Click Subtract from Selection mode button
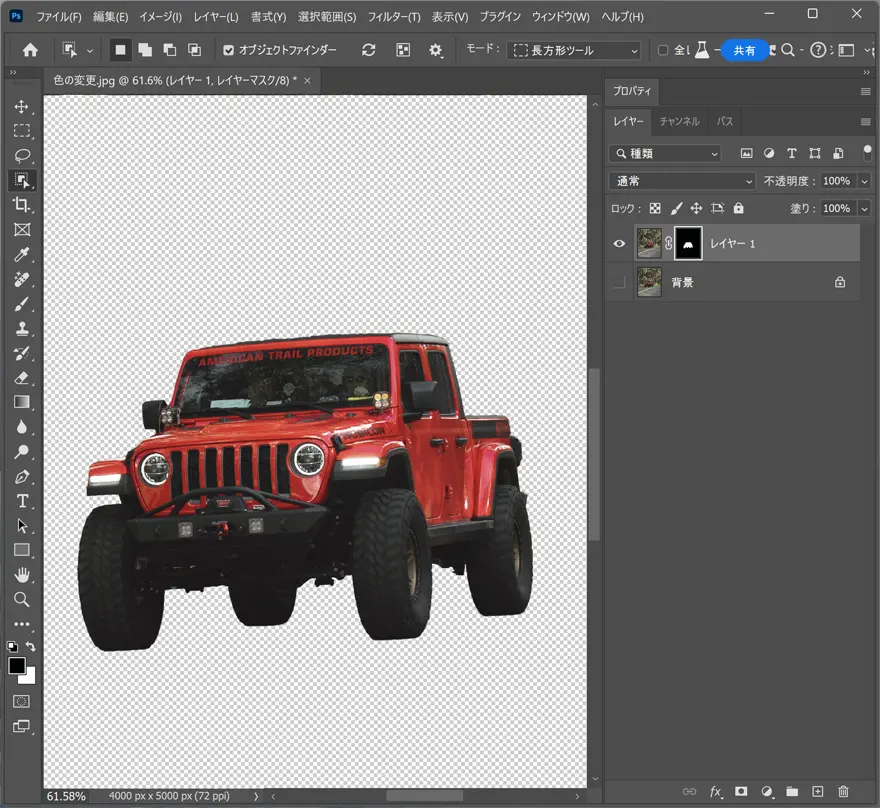The height and width of the screenshot is (808, 880). point(169,50)
